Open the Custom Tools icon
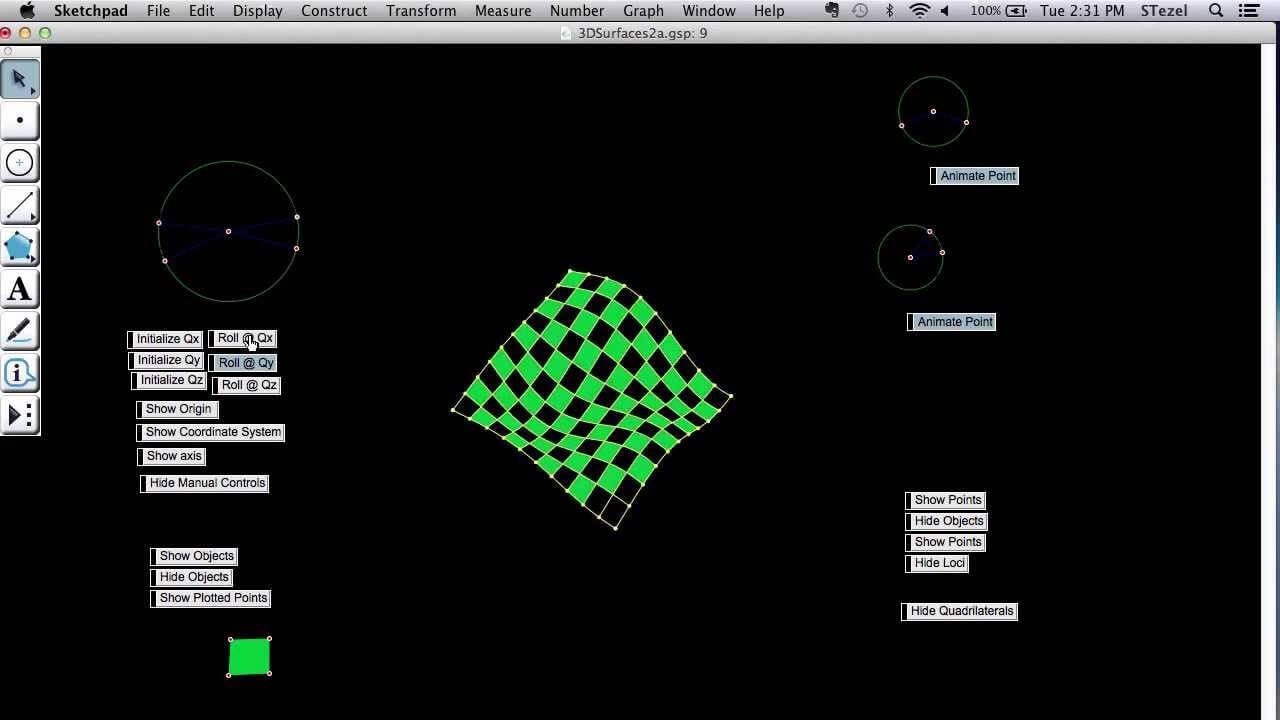Image resolution: width=1280 pixels, height=720 pixels. [x=20, y=415]
